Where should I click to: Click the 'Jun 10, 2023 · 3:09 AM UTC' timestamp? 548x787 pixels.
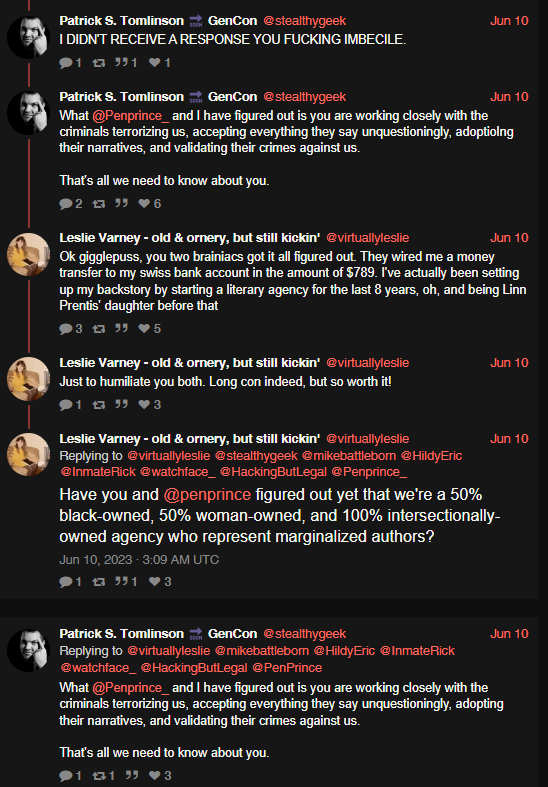pyautogui.click(x=139, y=560)
